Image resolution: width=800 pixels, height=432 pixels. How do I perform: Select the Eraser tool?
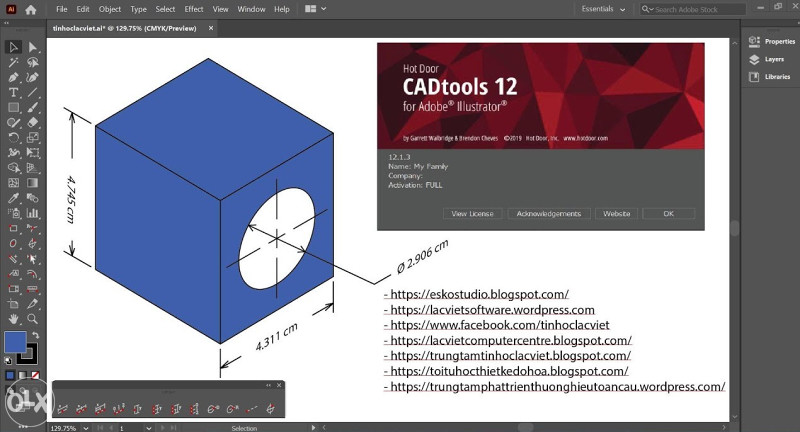(x=33, y=122)
